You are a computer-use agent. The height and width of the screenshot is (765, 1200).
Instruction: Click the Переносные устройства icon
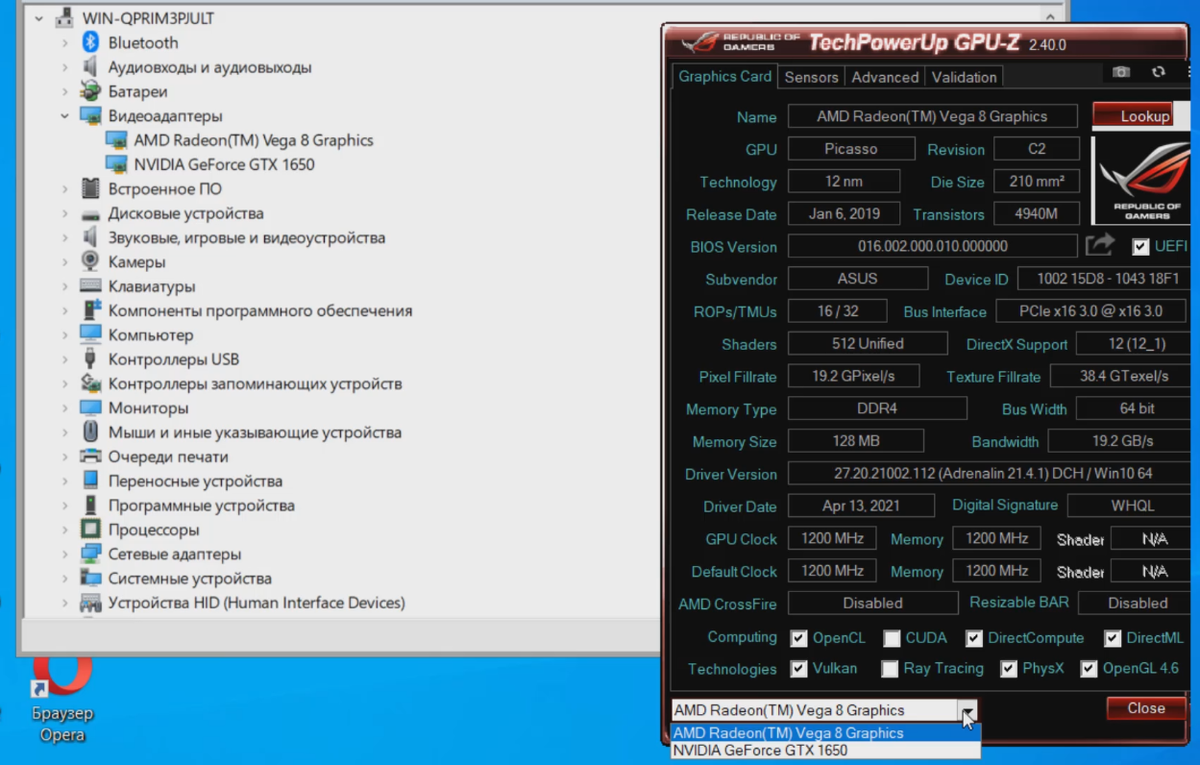point(91,481)
